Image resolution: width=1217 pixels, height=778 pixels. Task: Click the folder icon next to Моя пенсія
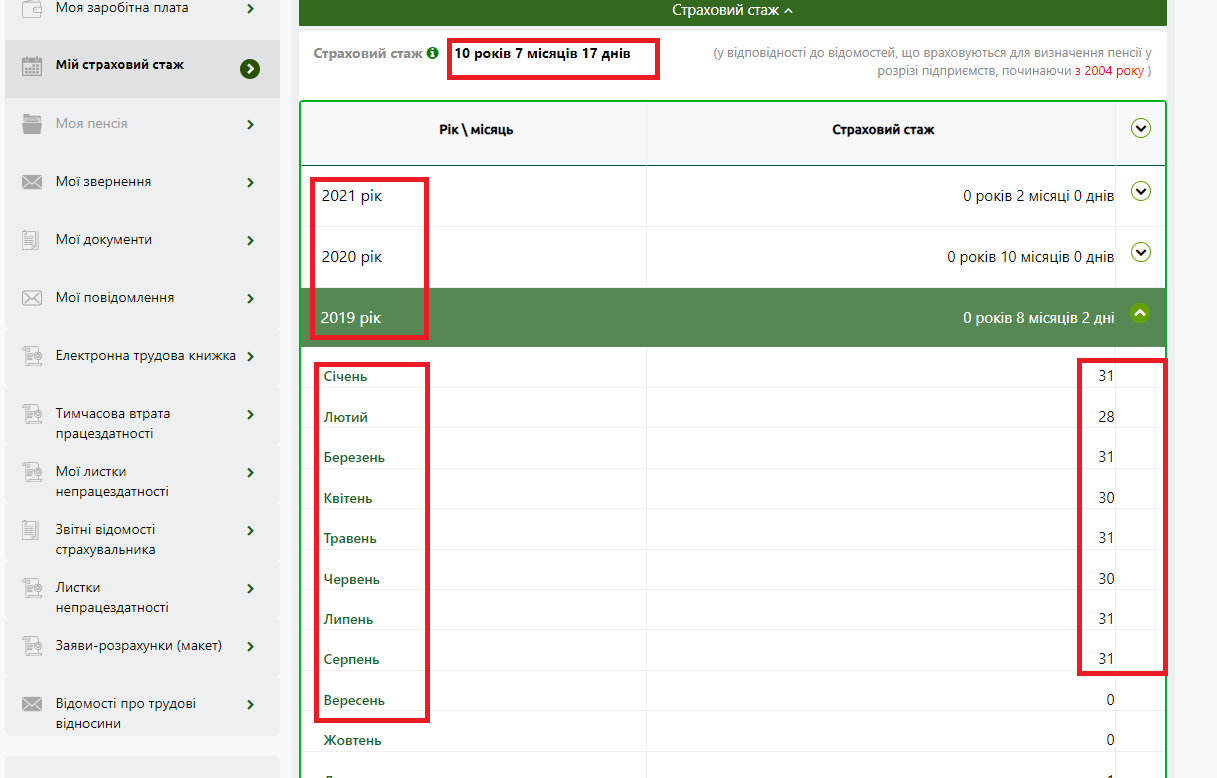(x=32, y=124)
